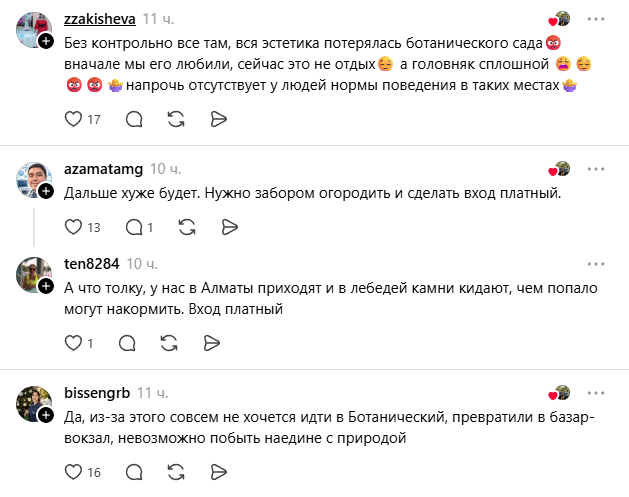Follow azamatamg via avatar plus badge
This screenshot has width=629, height=497.
click(x=46, y=191)
